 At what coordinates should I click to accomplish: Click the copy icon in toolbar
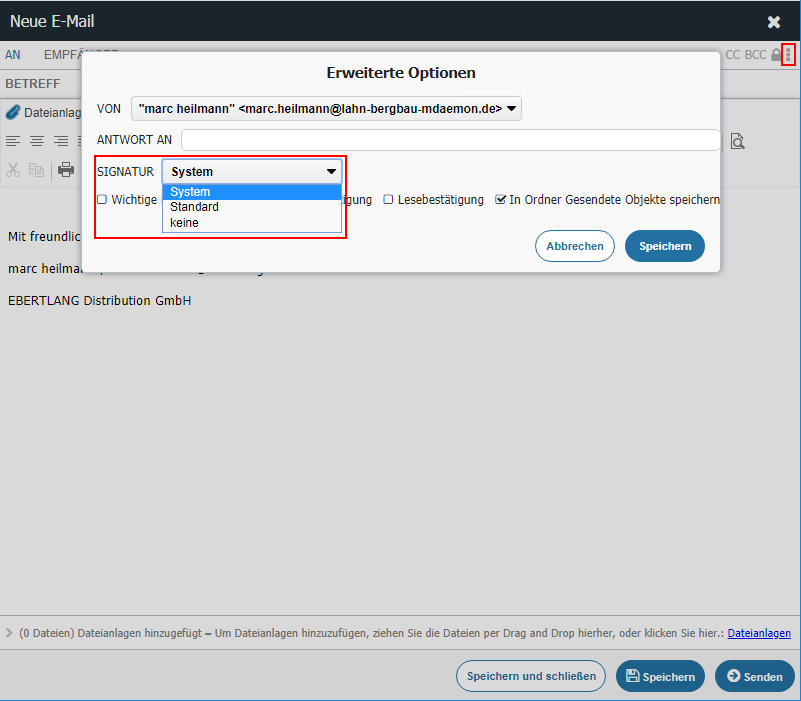(x=37, y=169)
